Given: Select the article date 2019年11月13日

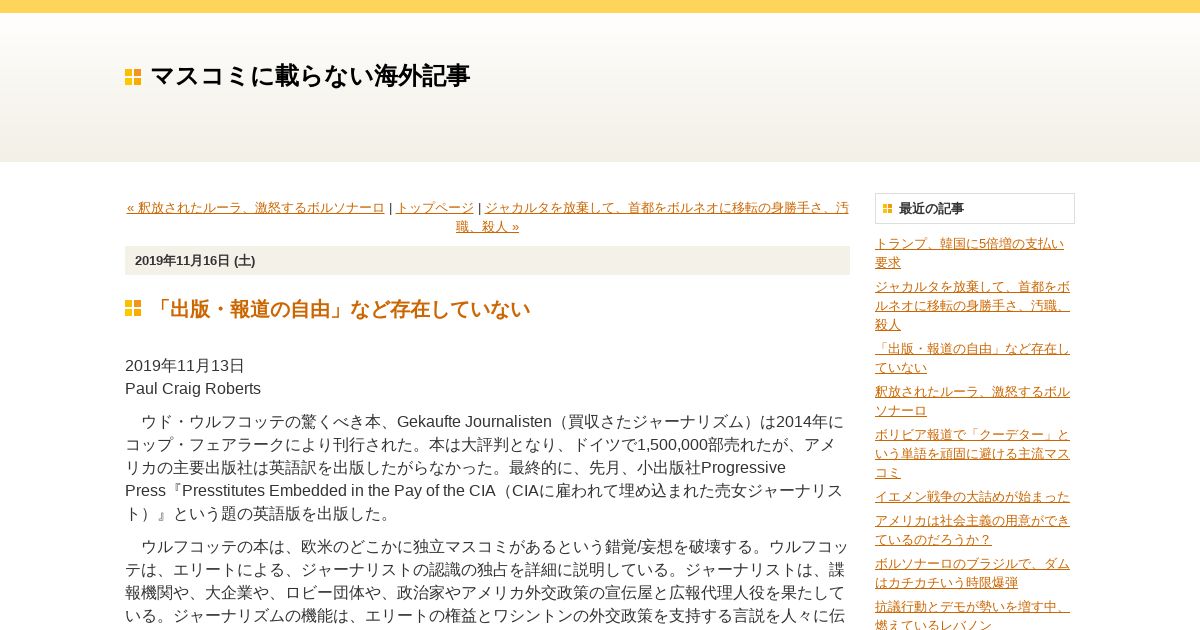Looking at the screenshot, I should click(185, 366).
